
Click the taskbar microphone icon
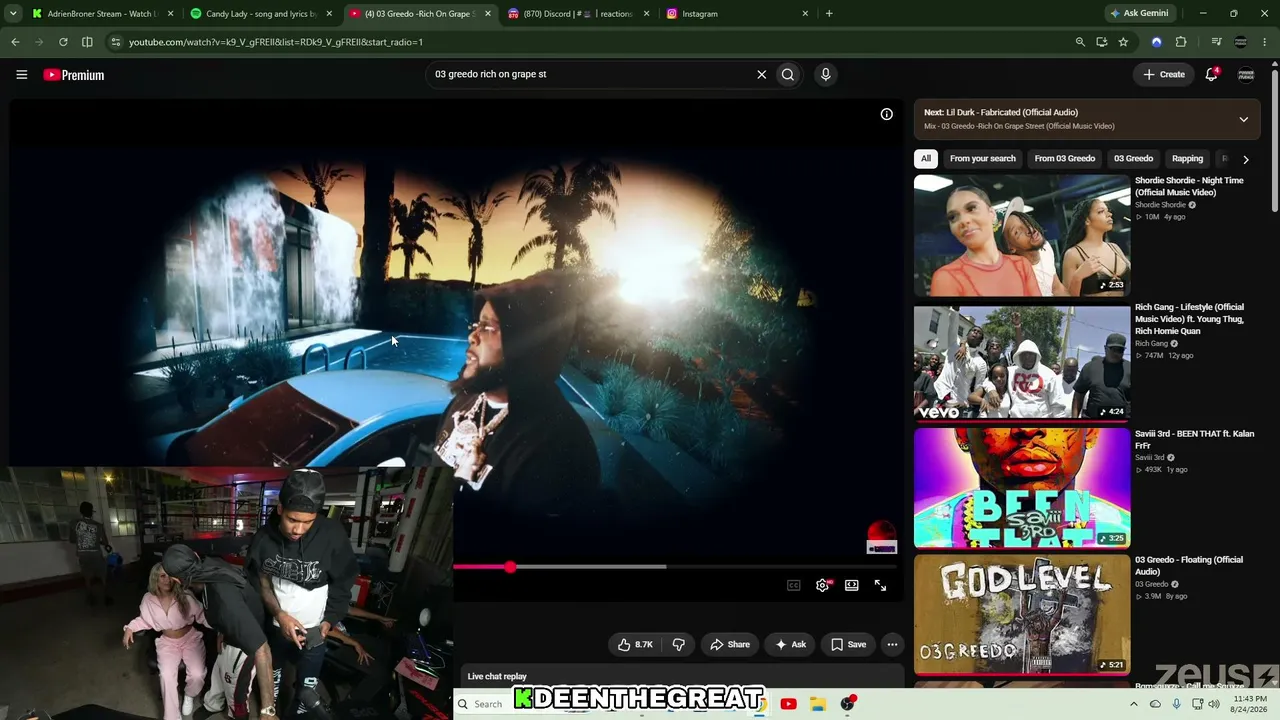(1176, 704)
